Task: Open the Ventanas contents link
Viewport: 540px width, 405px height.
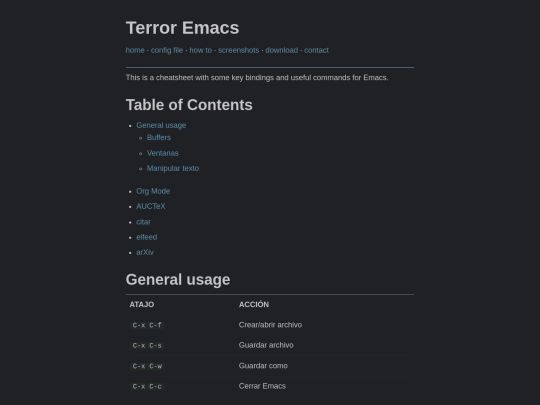Action: [163, 153]
